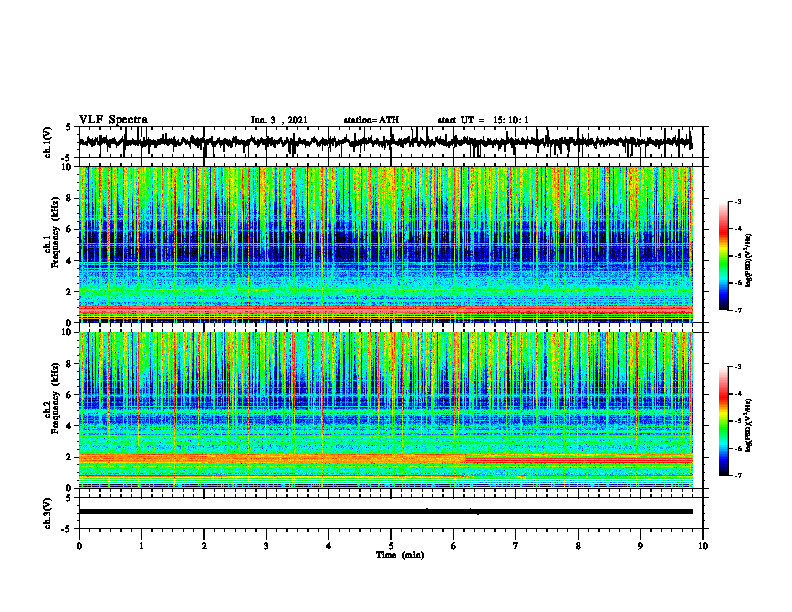Click the ch.1 spectrogram panel
The image size is (792, 612).
point(386,244)
